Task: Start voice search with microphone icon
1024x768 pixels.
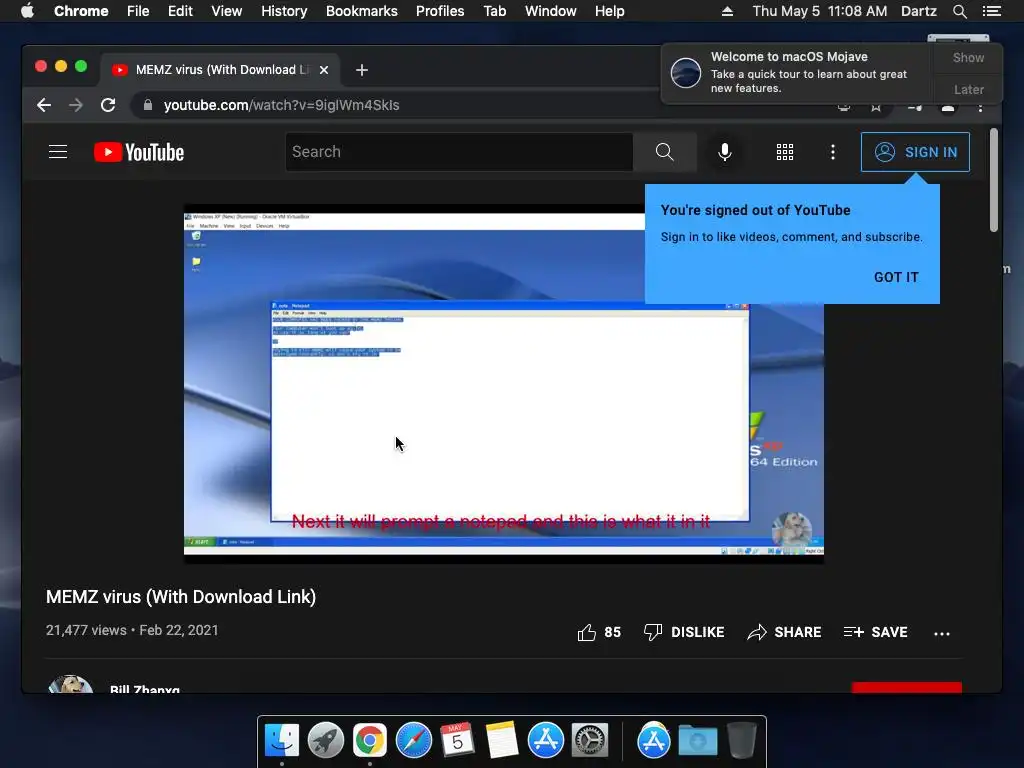Action: point(724,152)
